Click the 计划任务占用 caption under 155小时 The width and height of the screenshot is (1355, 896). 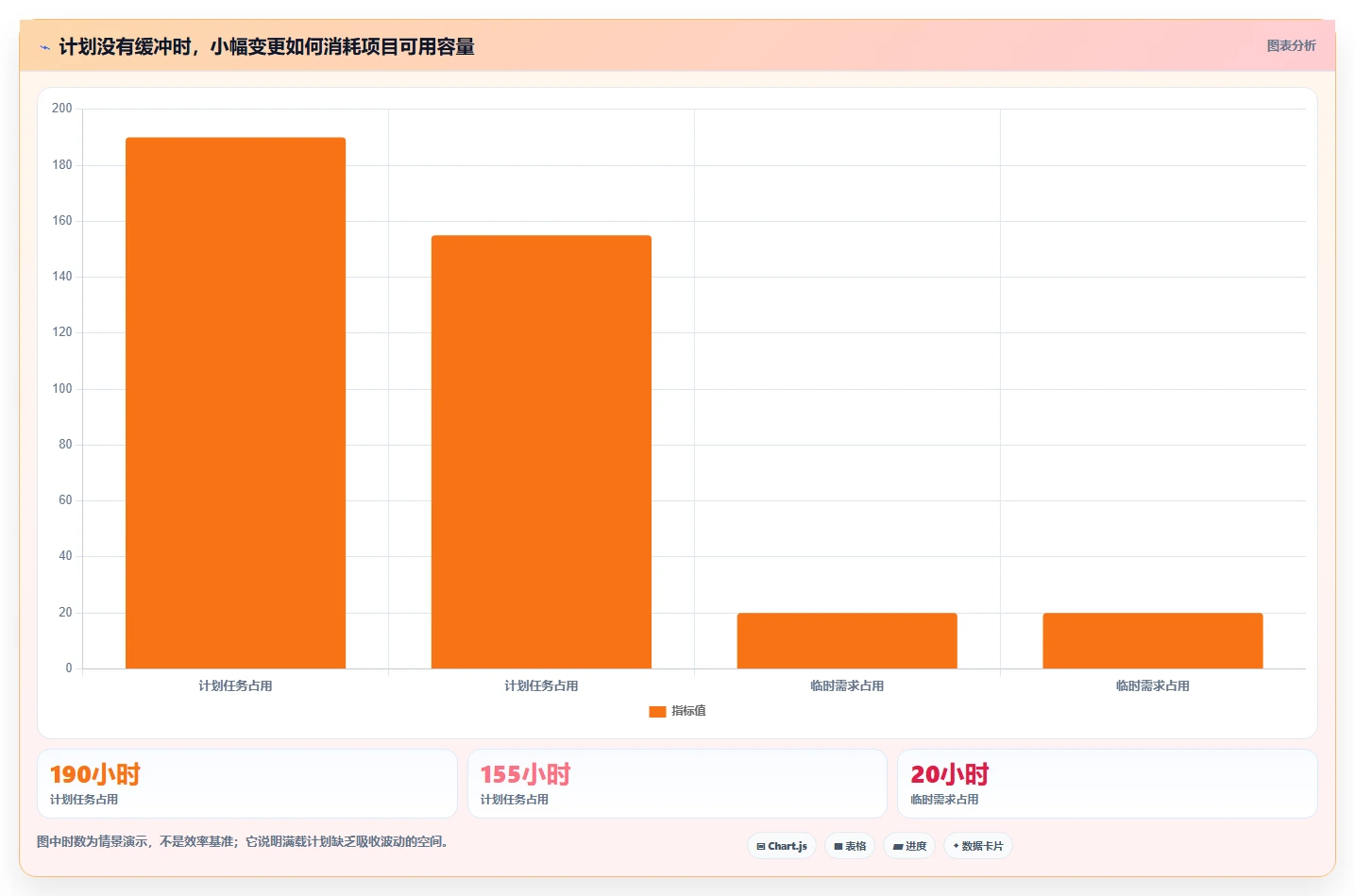point(515,800)
